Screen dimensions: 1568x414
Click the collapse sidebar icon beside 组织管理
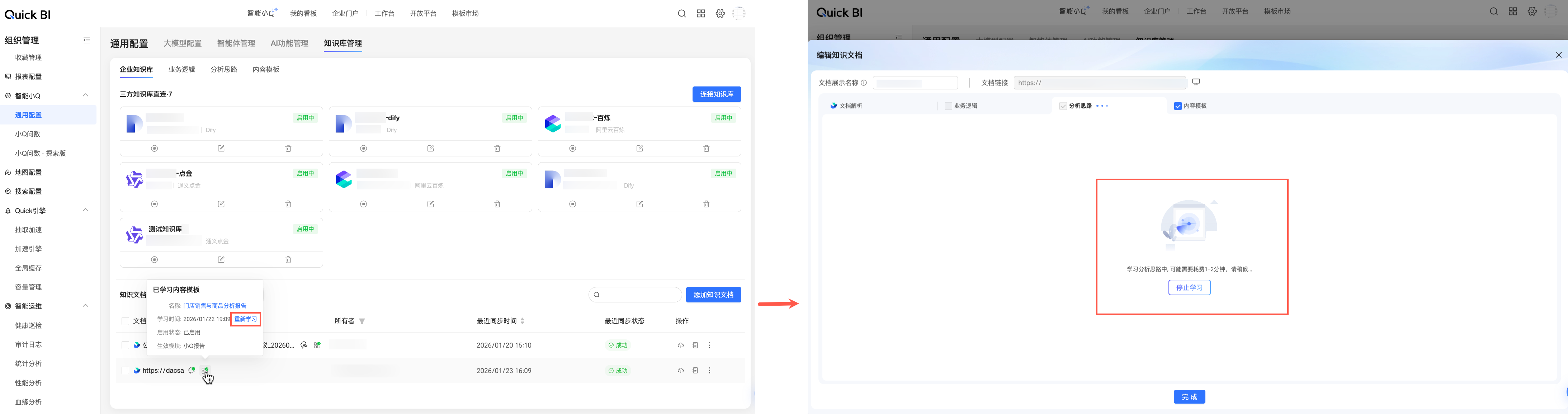pos(86,40)
